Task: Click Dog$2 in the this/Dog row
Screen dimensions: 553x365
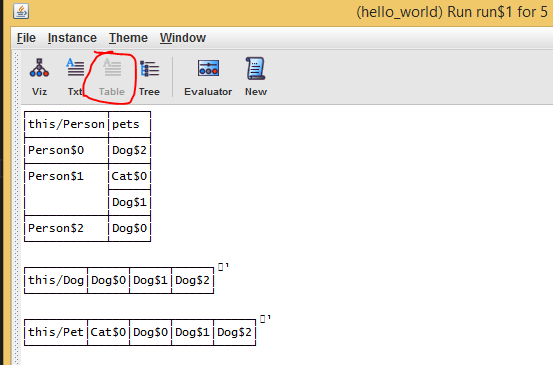Action: (x=193, y=280)
